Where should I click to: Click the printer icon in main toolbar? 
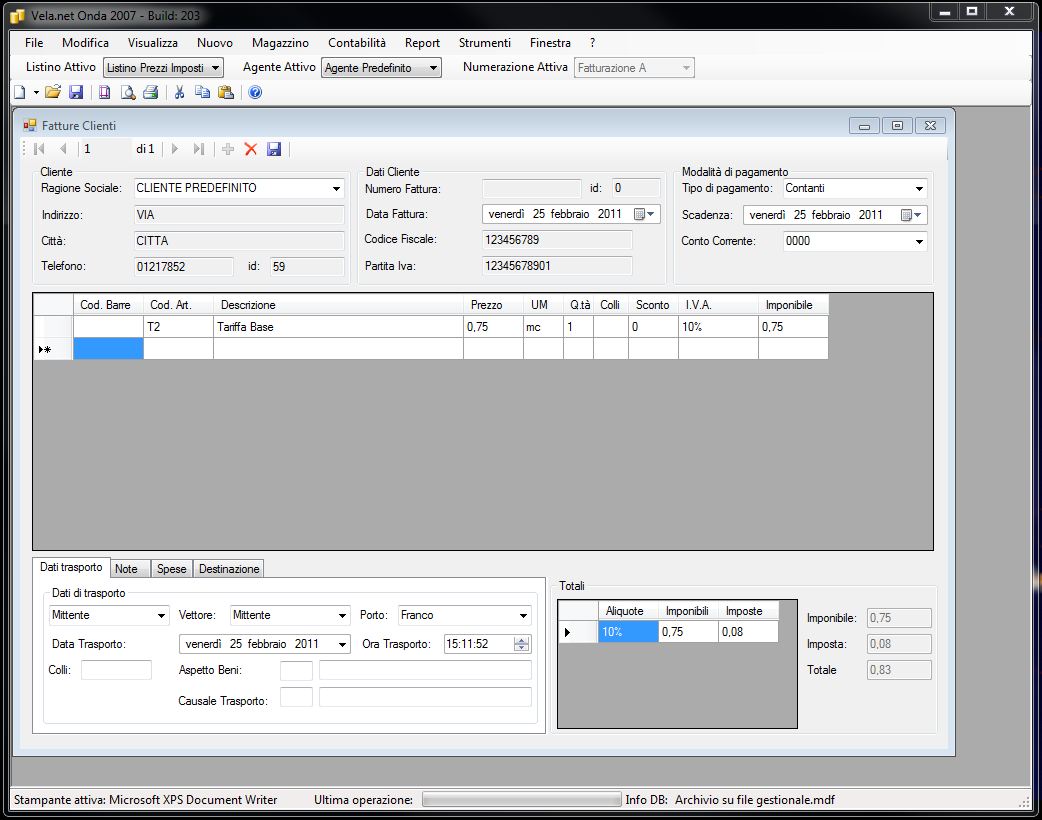(x=150, y=92)
